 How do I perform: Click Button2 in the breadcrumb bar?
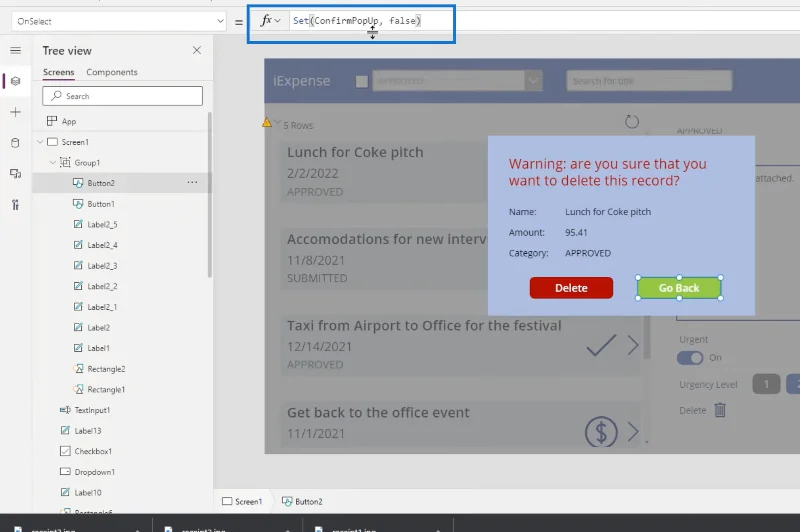302,501
